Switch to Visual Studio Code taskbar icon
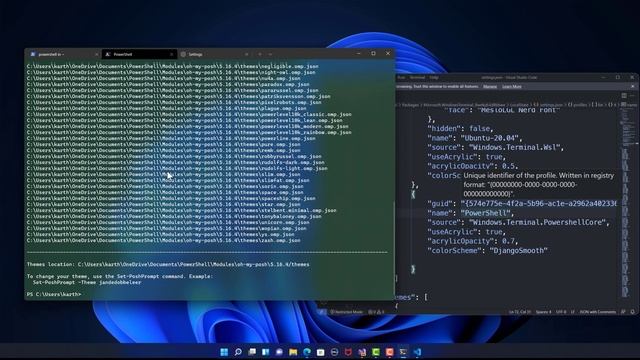Image resolution: width=640 pixels, height=360 pixels. click(417, 352)
